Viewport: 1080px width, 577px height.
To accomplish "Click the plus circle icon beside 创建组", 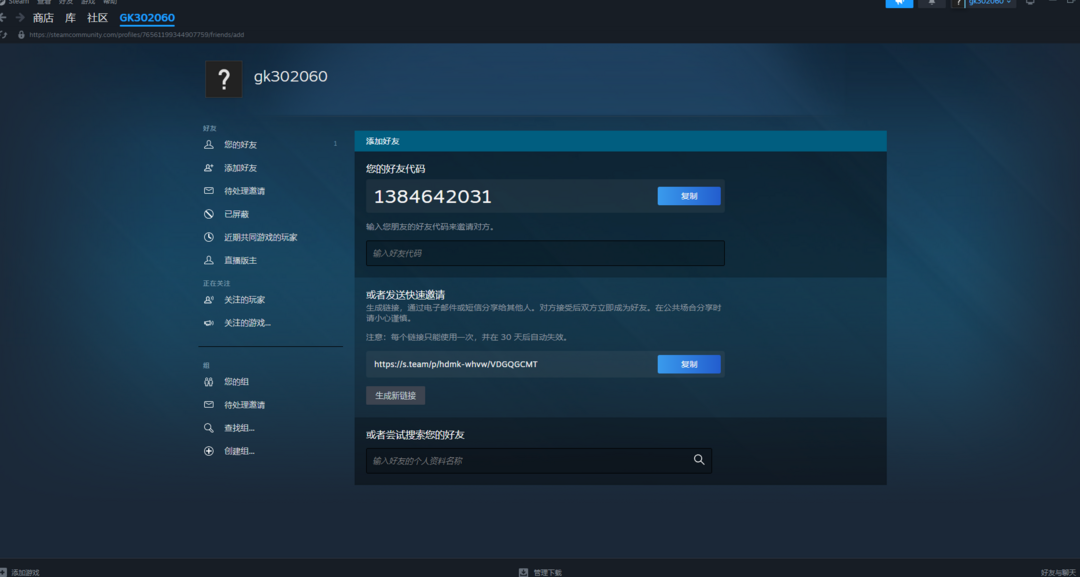I will coord(209,451).
